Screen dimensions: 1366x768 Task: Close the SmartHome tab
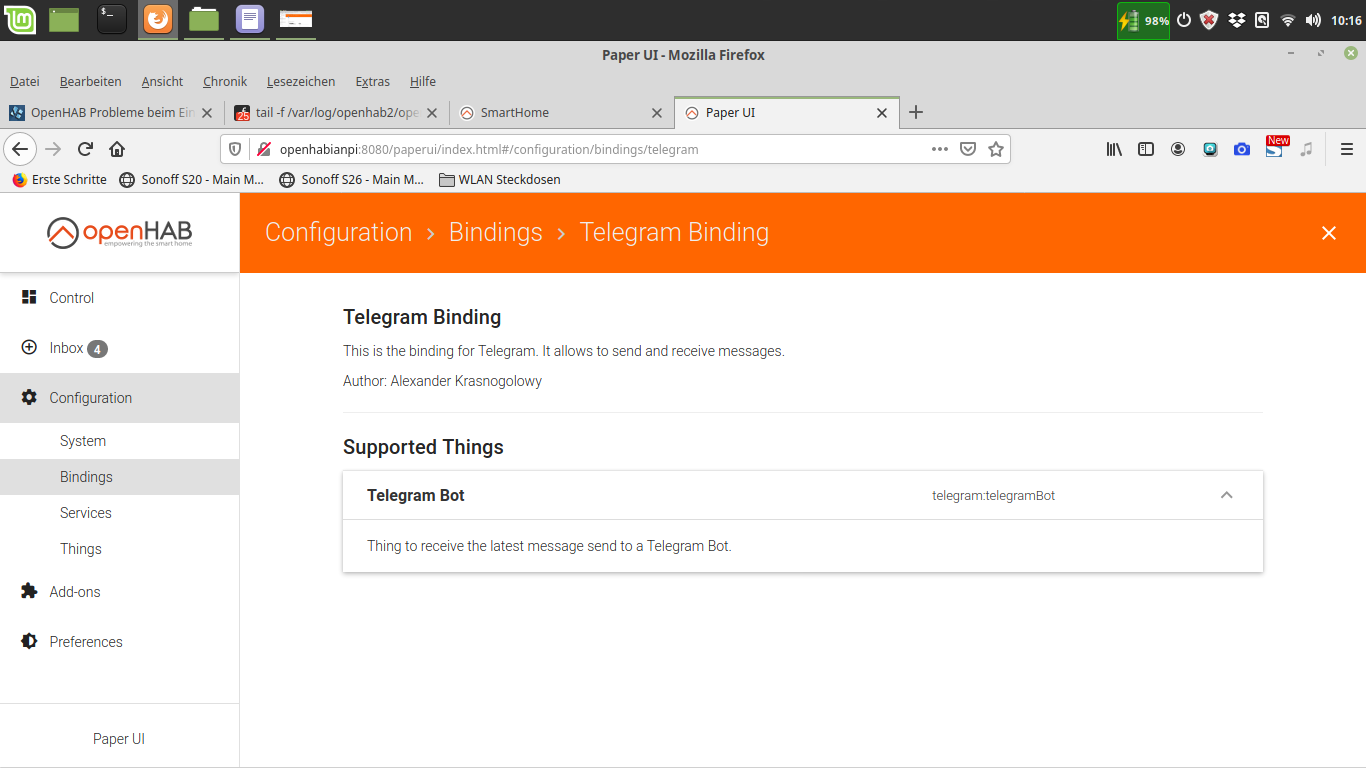[657, 113]
